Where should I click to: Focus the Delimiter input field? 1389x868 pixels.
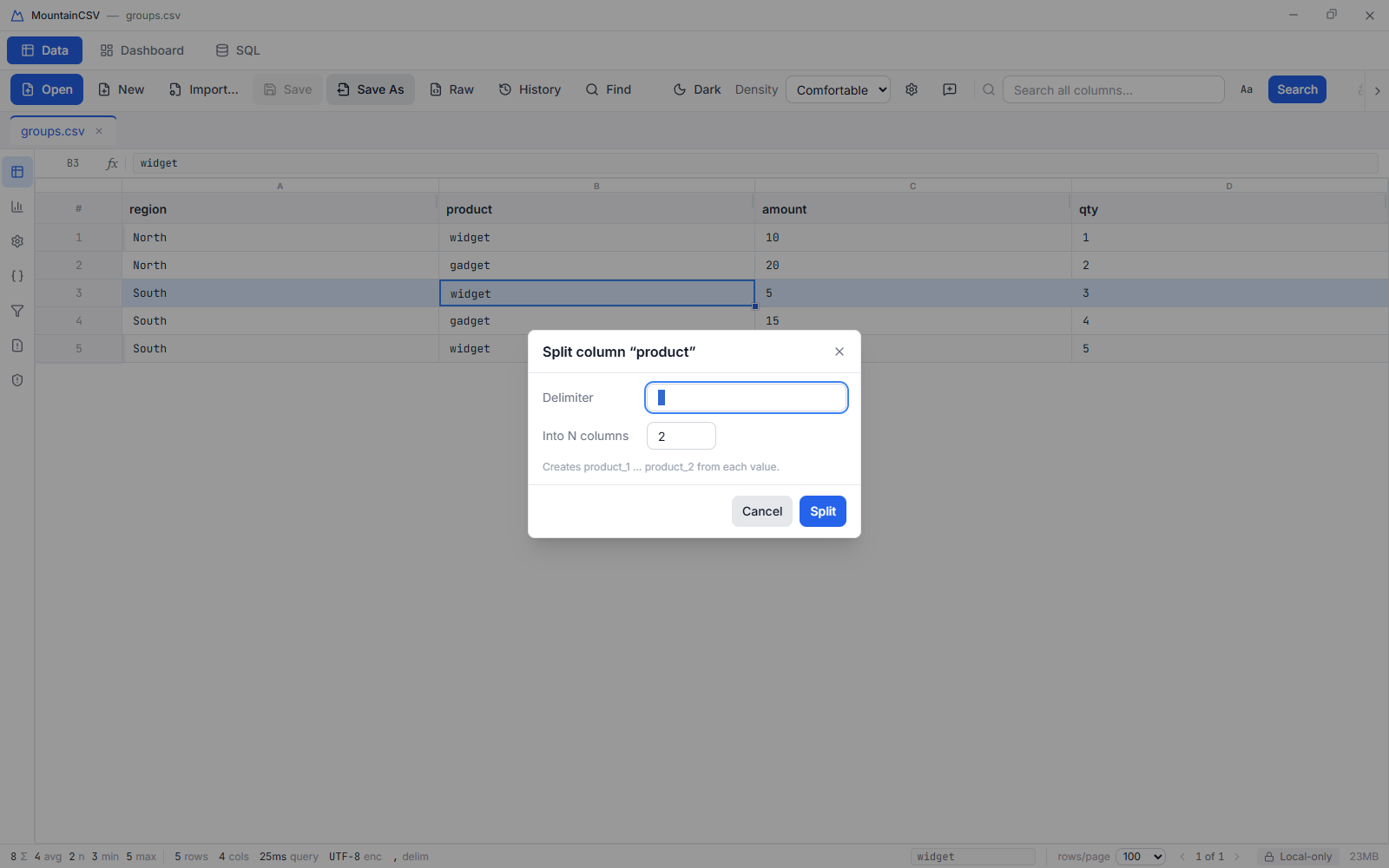[x=747, y=398]
